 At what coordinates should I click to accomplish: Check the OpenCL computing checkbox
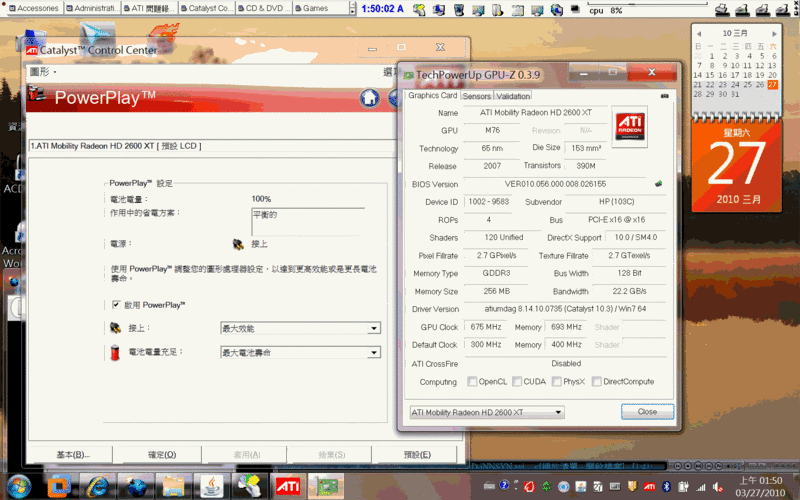pos(473,381)
